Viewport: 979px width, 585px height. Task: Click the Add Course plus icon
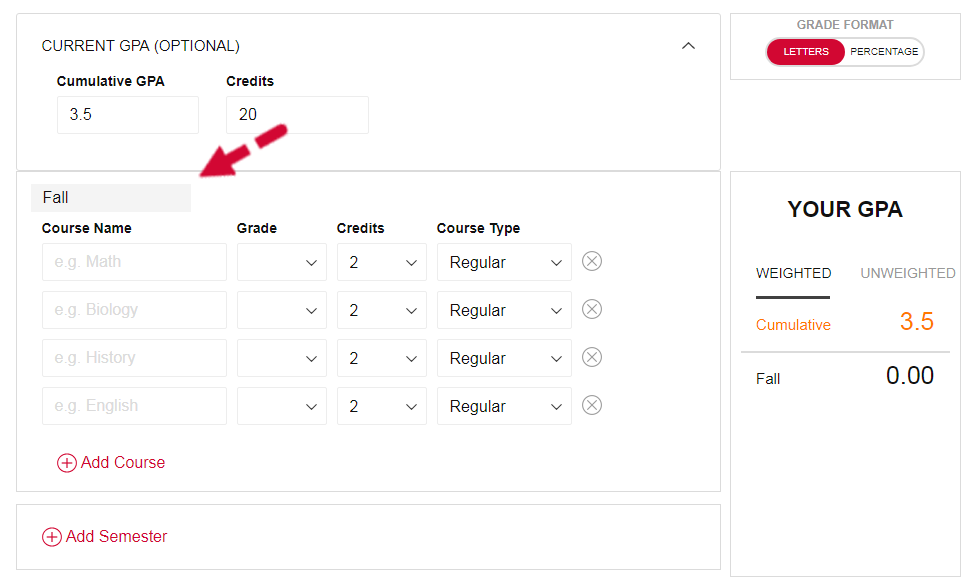(67, 463)
